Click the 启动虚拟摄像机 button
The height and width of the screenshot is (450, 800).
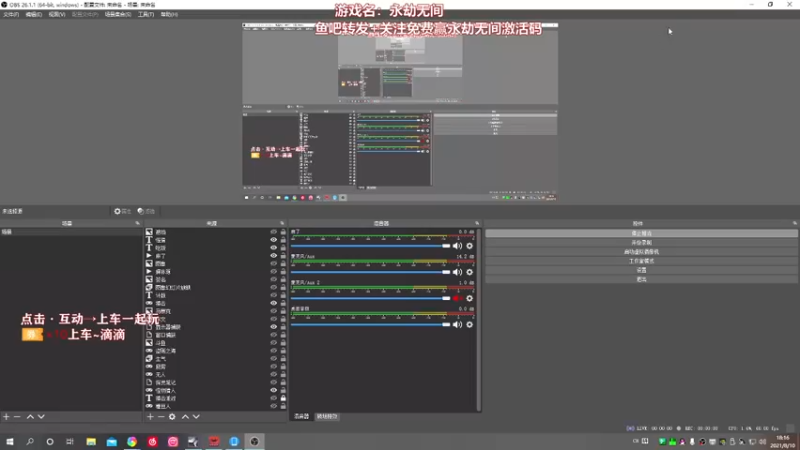641,252
